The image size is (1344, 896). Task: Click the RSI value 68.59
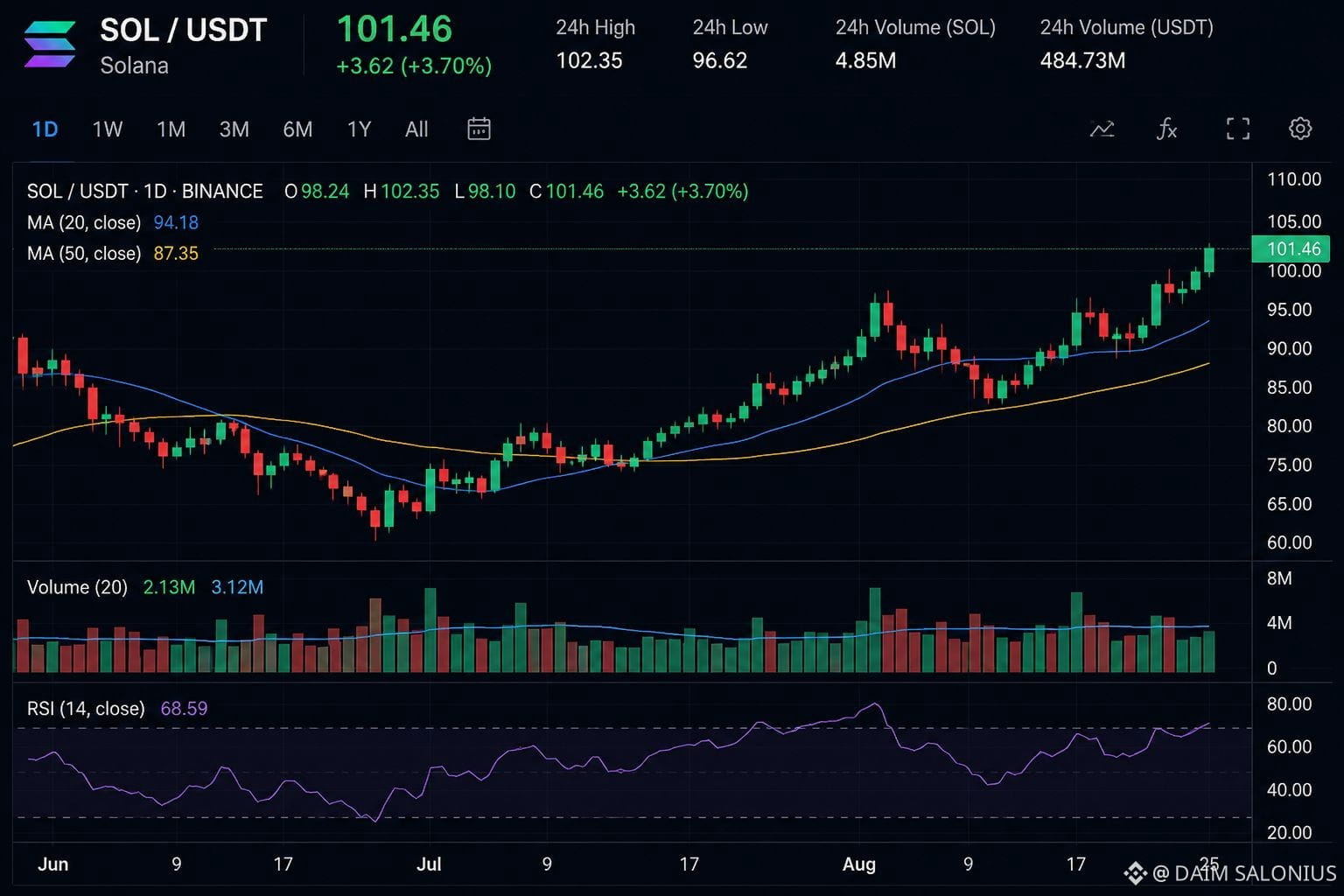point(184,709)
